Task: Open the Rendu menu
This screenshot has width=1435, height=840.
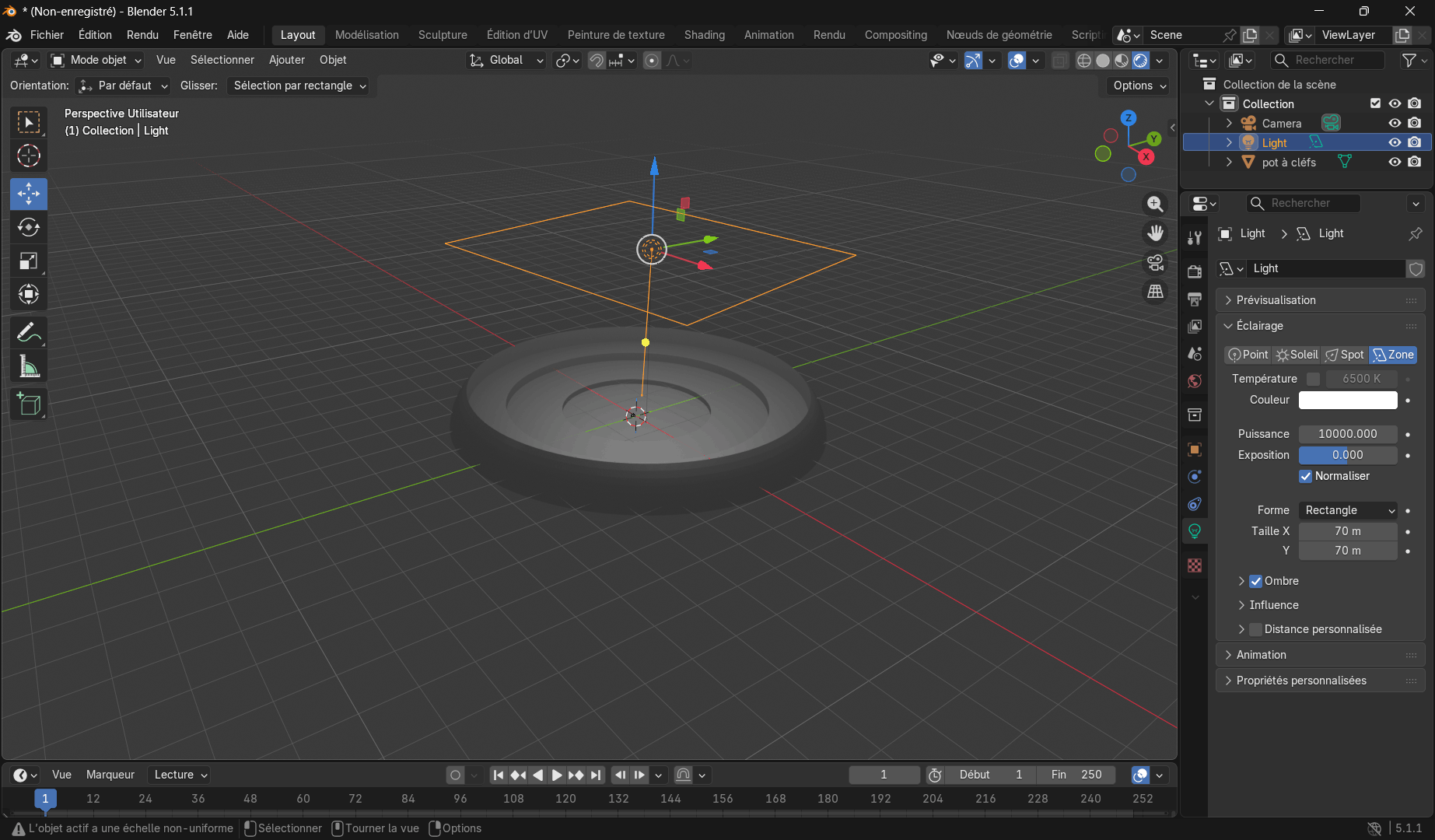Action: point(142,35)
